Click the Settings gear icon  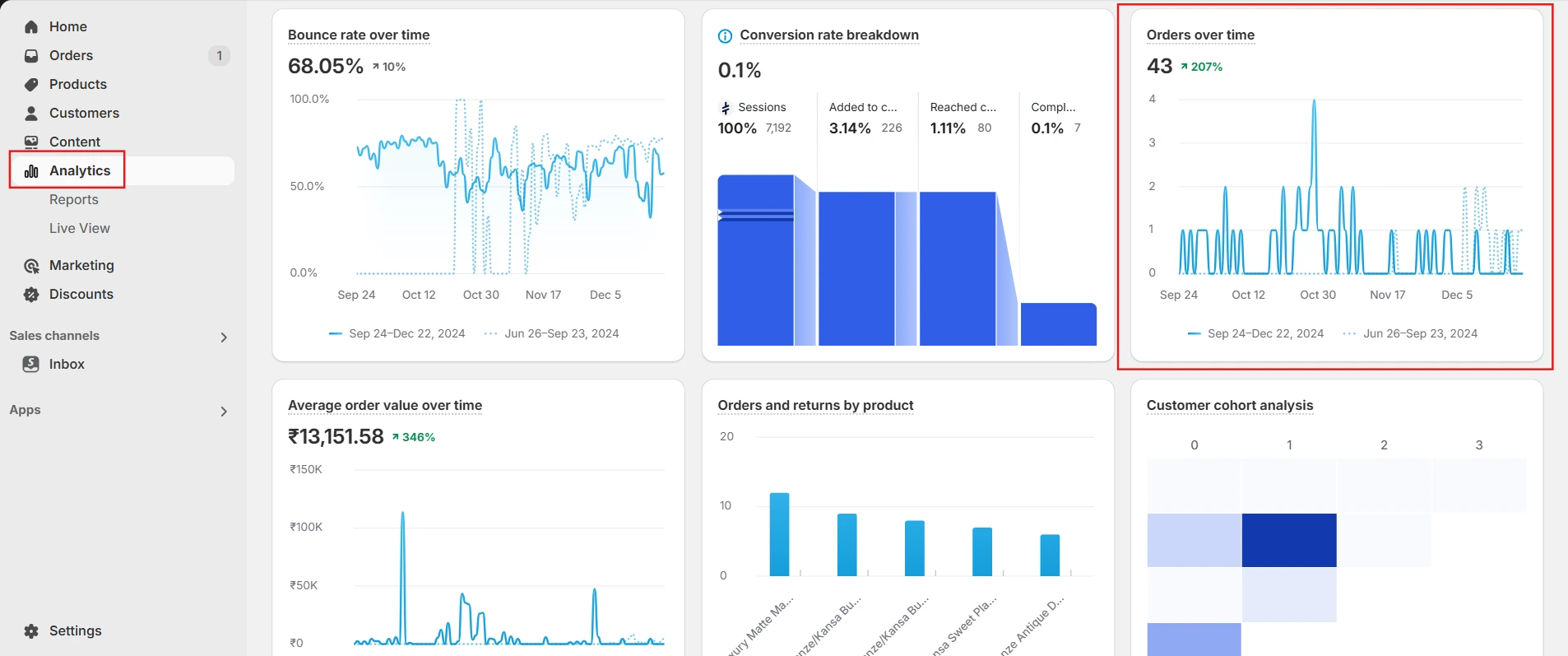coord(31,631)
